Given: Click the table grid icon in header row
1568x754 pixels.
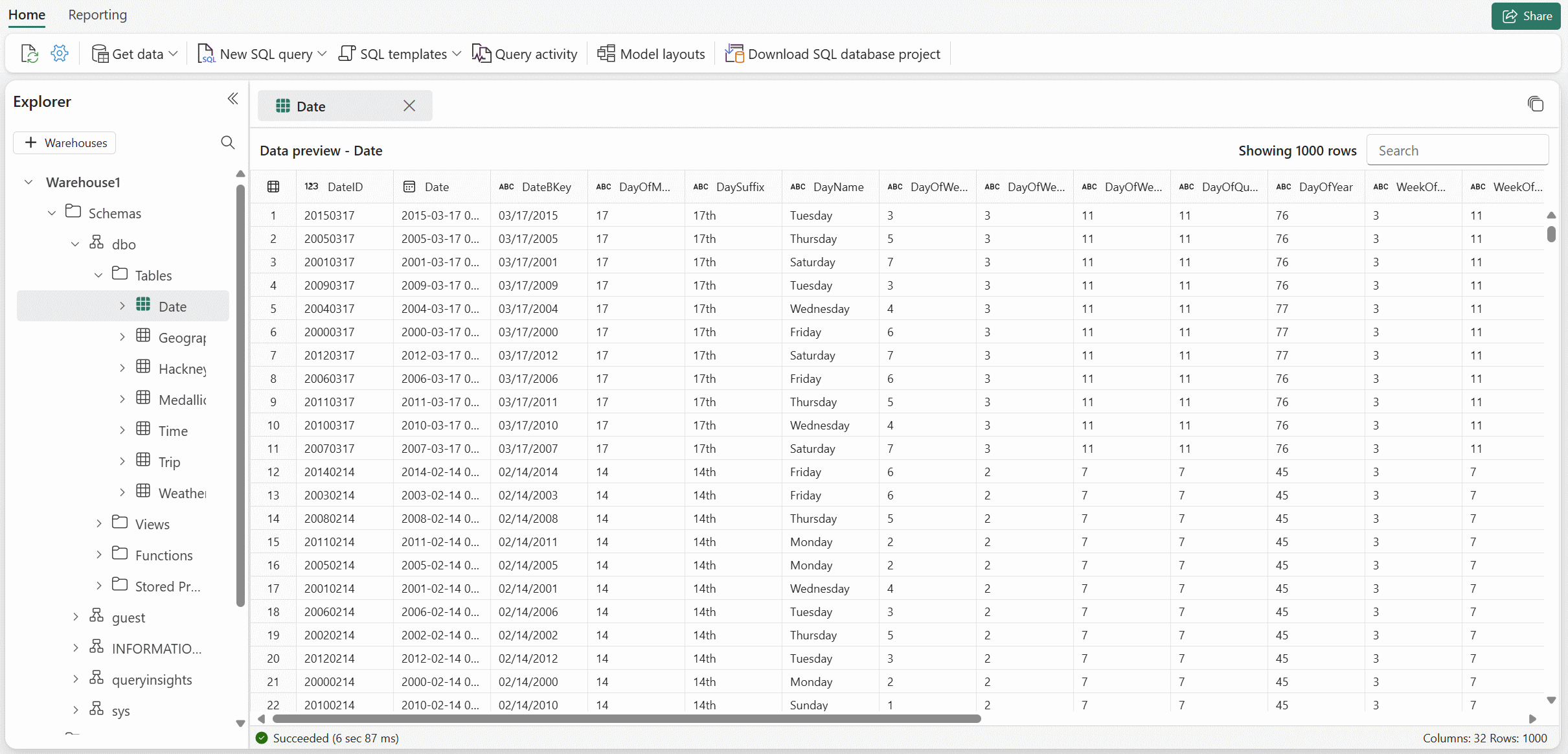Looking at the screenshot, I should click(273, 187).
